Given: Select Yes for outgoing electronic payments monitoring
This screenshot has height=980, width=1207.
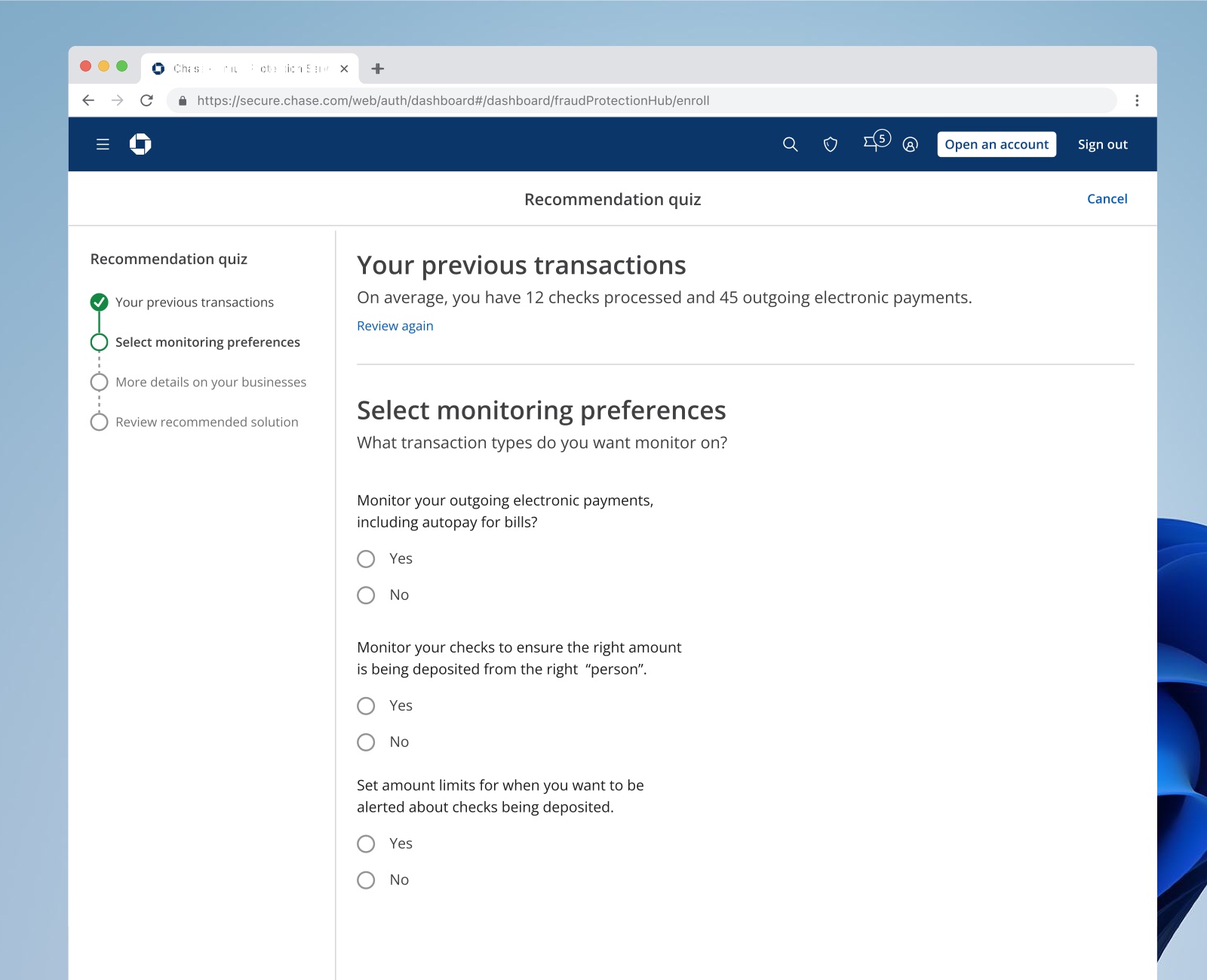Looking at the screenshot, I should (366, 559).
